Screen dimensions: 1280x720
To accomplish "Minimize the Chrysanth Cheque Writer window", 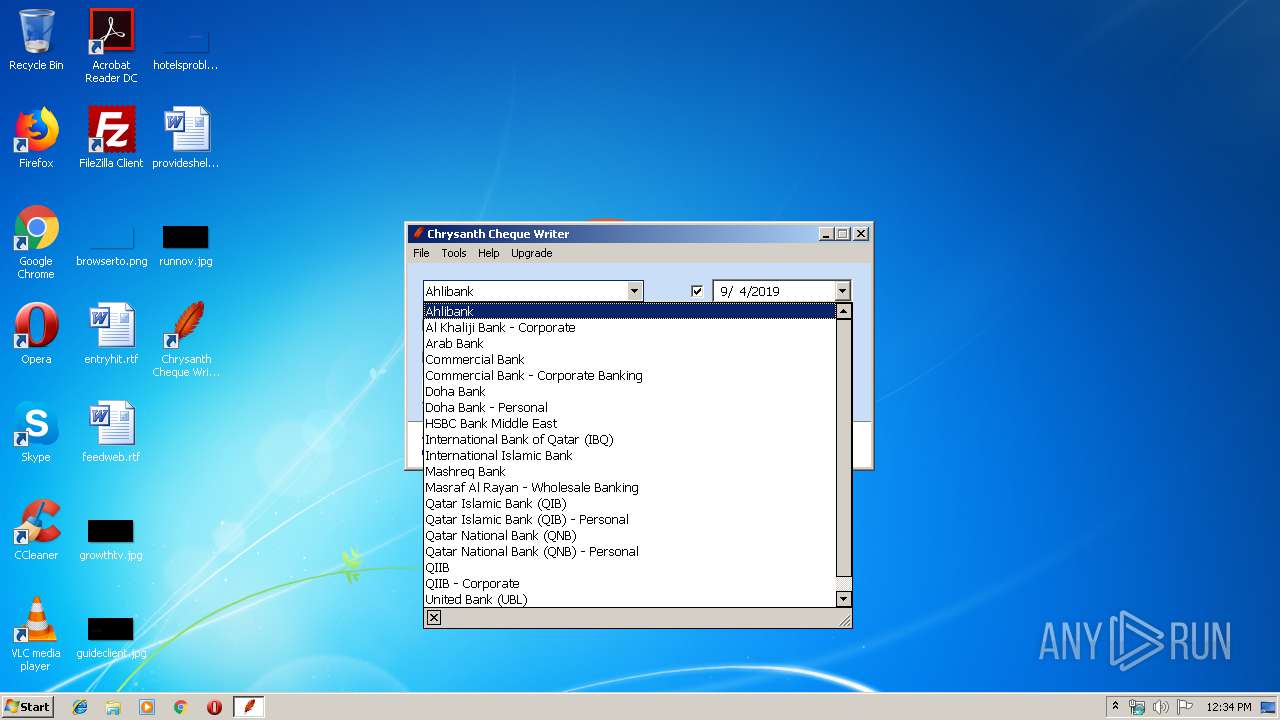I will (x=826, y=233).
